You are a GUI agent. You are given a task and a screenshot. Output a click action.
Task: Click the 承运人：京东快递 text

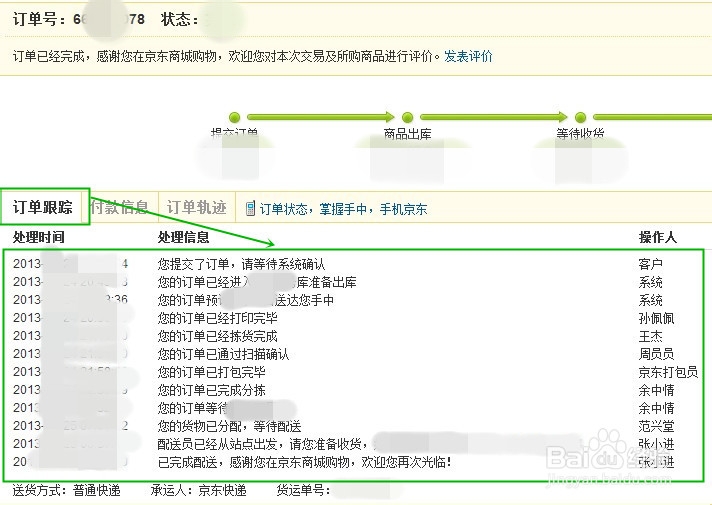[x=198, y=490]
